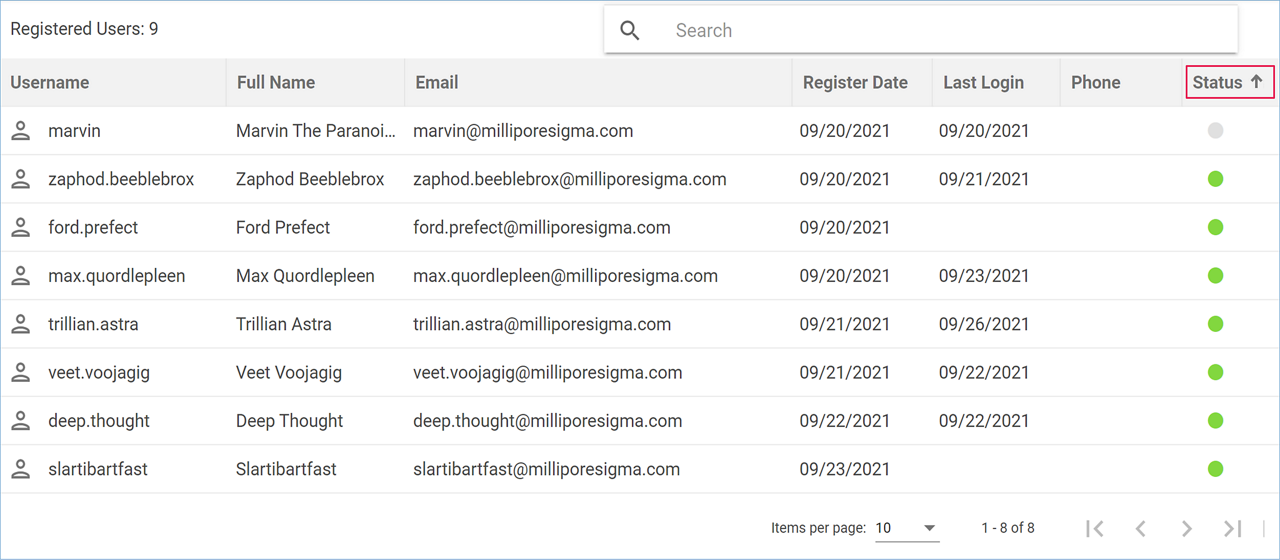Screen dimensions: 1280x560
Task: Click veet.voojagig's green status indicator
Action: tap(1215, 372)
